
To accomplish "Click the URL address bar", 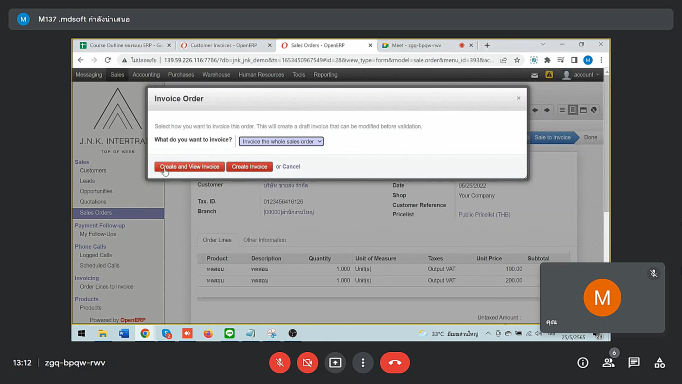I will (x=328, y=60).
